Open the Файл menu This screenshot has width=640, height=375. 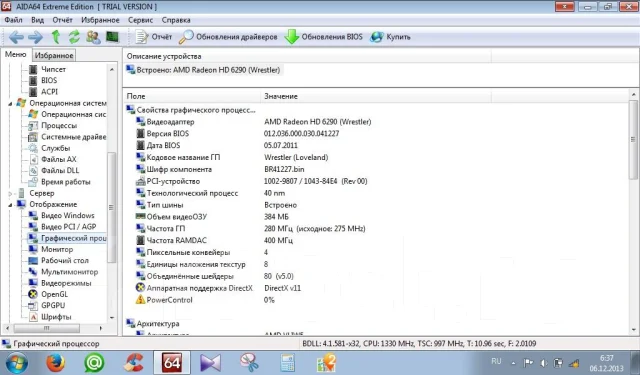(x=13, y=20)
